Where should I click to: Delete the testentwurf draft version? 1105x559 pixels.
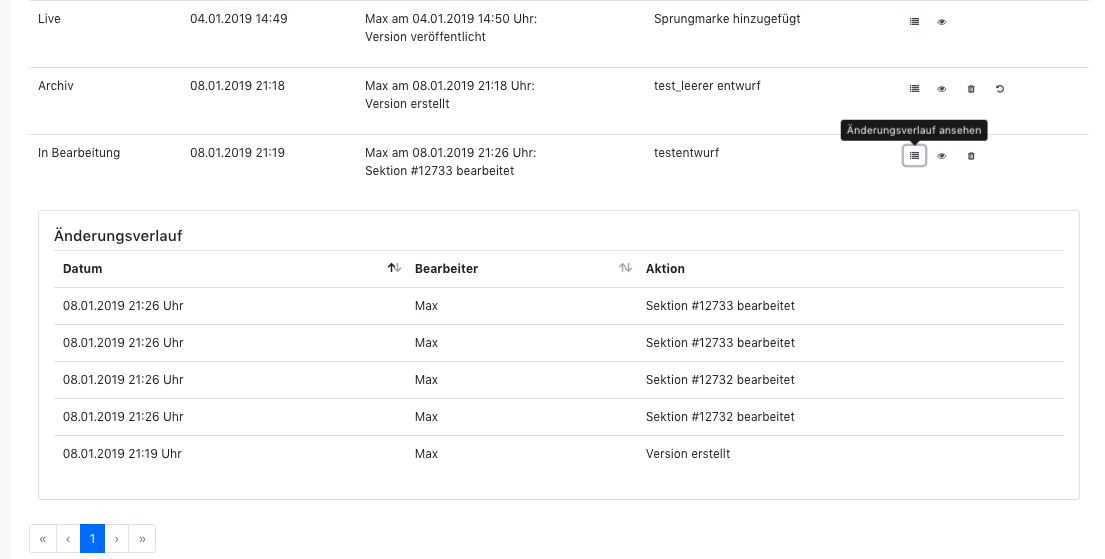pyautogui.click(x=971, y=156)
